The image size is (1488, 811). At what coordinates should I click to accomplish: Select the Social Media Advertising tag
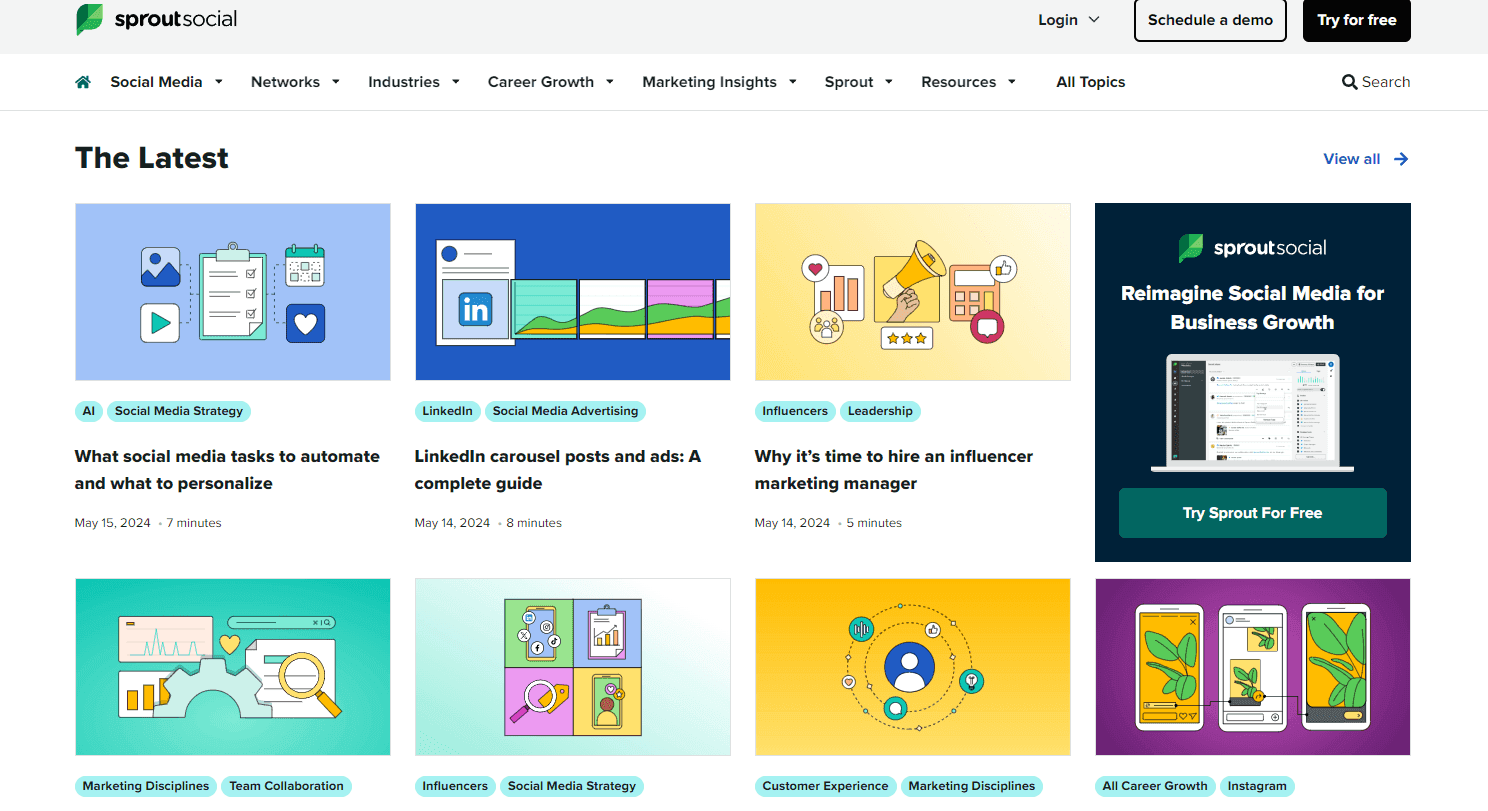pyautogui.click(x=565, y=411)
